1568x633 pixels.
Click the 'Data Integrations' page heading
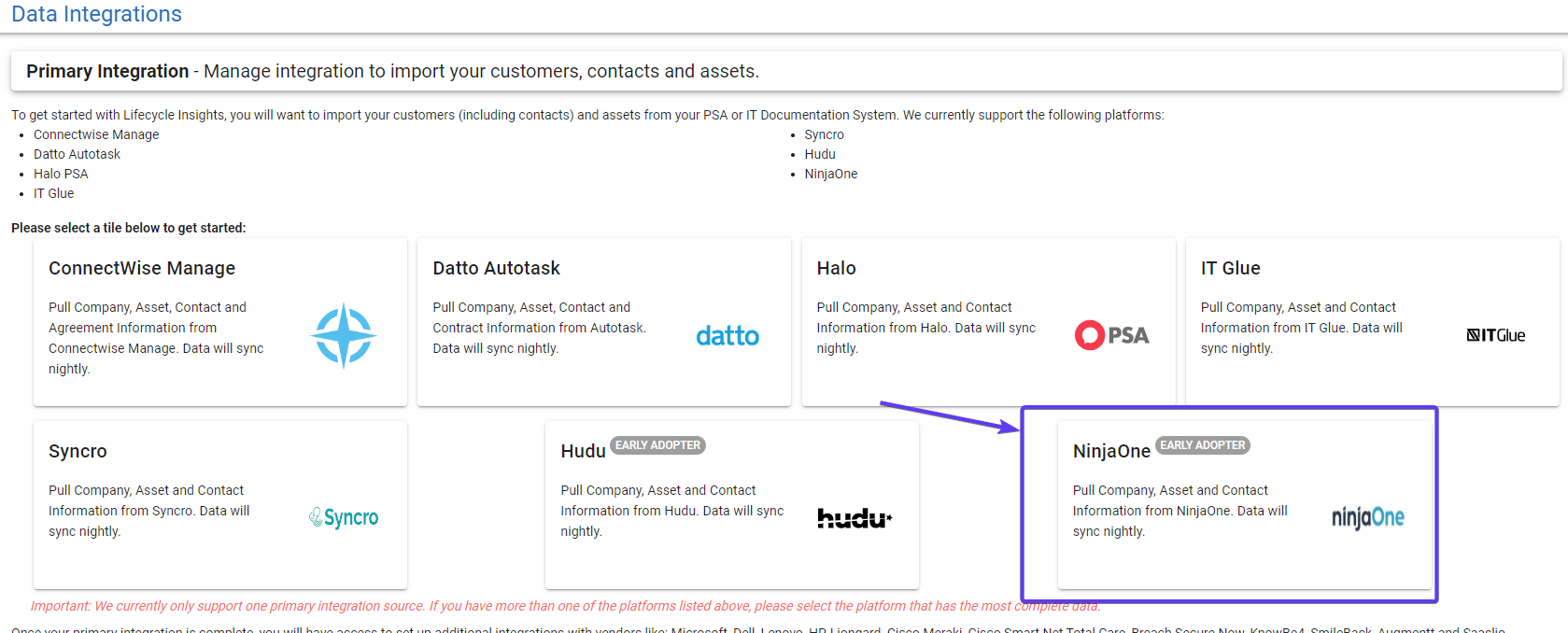[96, 14]
